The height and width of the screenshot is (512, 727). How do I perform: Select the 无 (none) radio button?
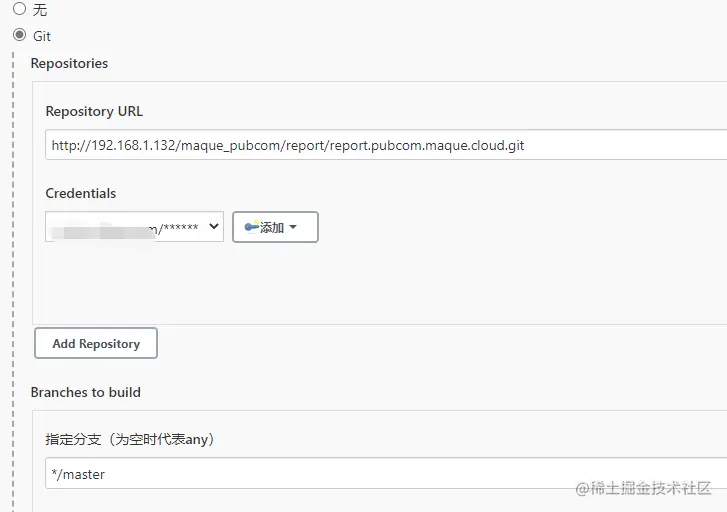pyautogui.click(x=19, y=9)
